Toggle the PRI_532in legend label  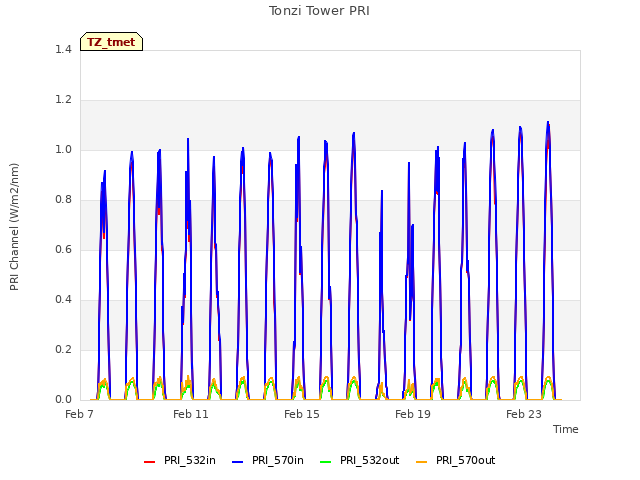tap(190, 460)
